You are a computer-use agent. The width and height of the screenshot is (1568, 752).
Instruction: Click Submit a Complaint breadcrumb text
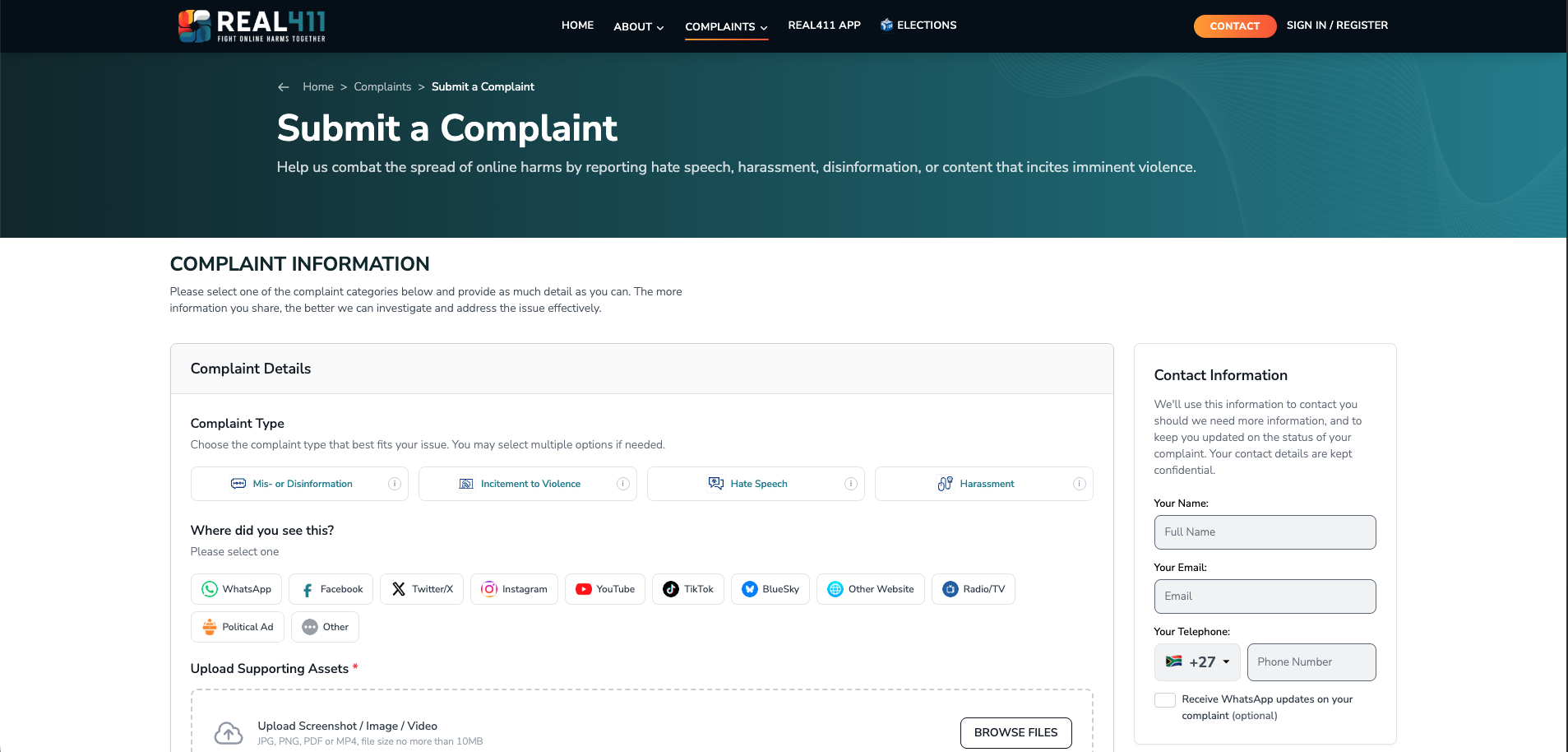483,87
